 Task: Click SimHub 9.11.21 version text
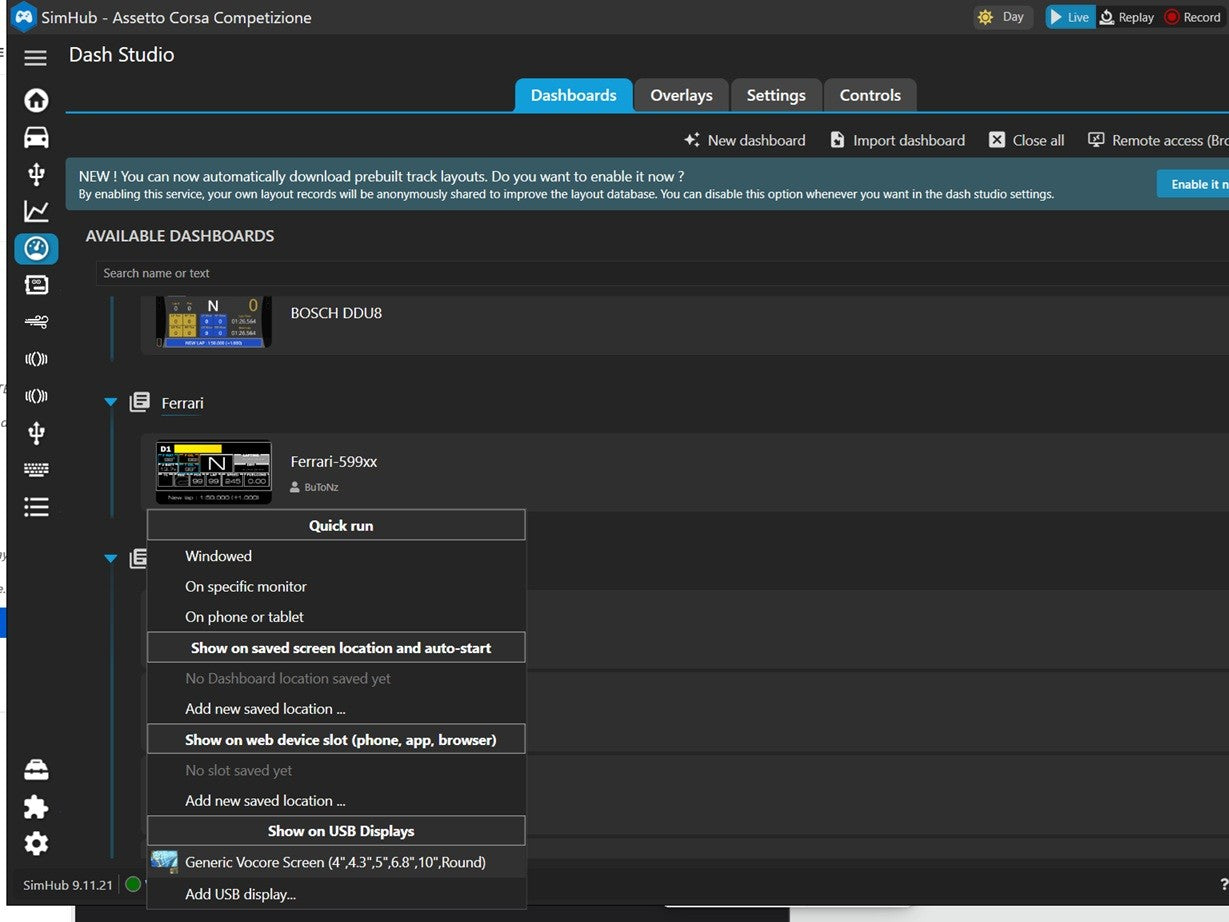click(x=68, y=885)
